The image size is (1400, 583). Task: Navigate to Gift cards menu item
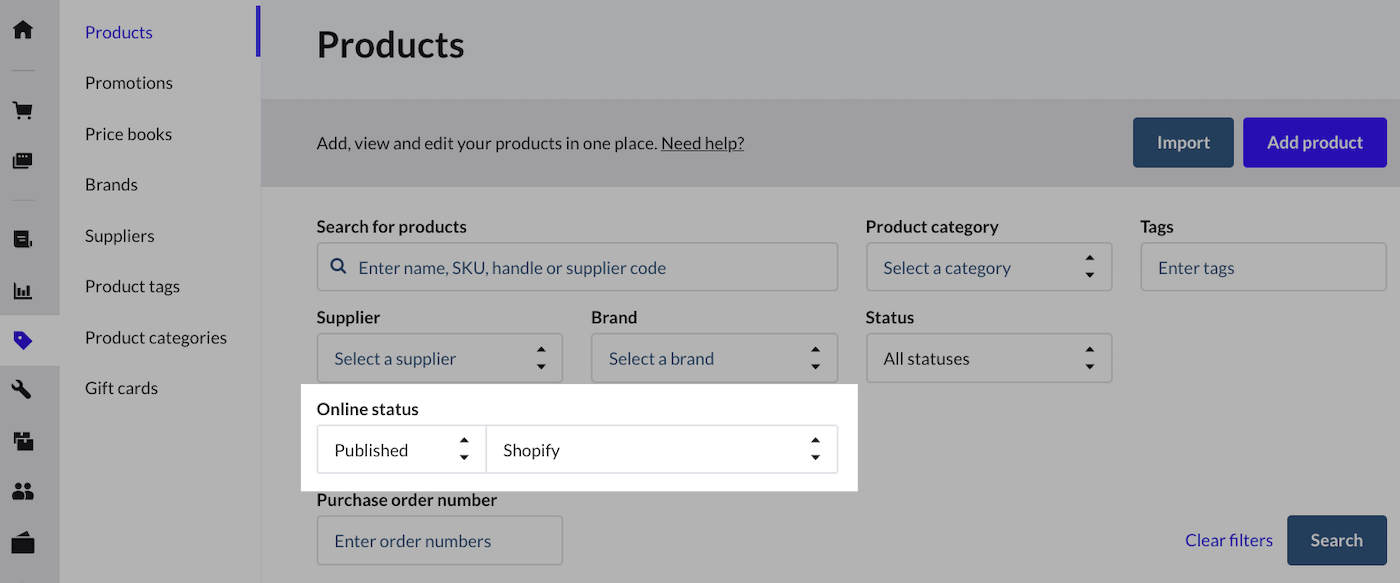tap(121, 388)
